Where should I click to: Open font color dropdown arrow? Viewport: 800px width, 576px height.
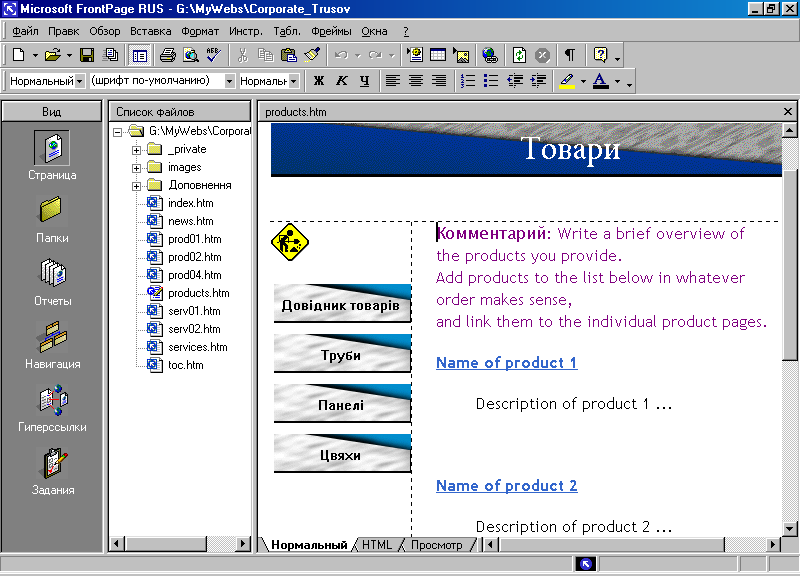point(617,81)
